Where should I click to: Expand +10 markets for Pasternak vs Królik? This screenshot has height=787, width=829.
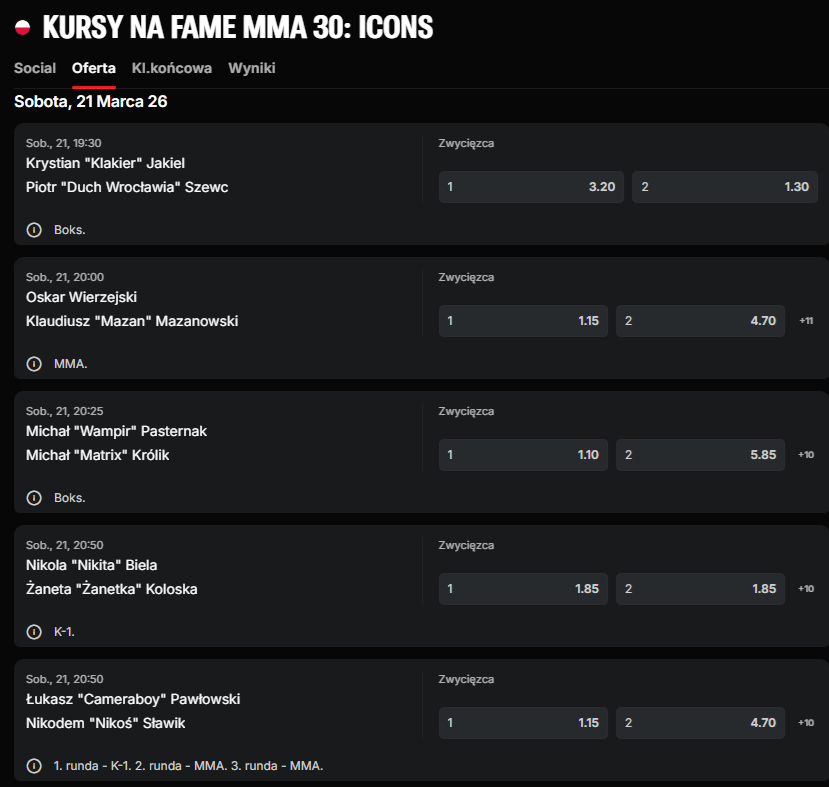(x=806, y=455)
